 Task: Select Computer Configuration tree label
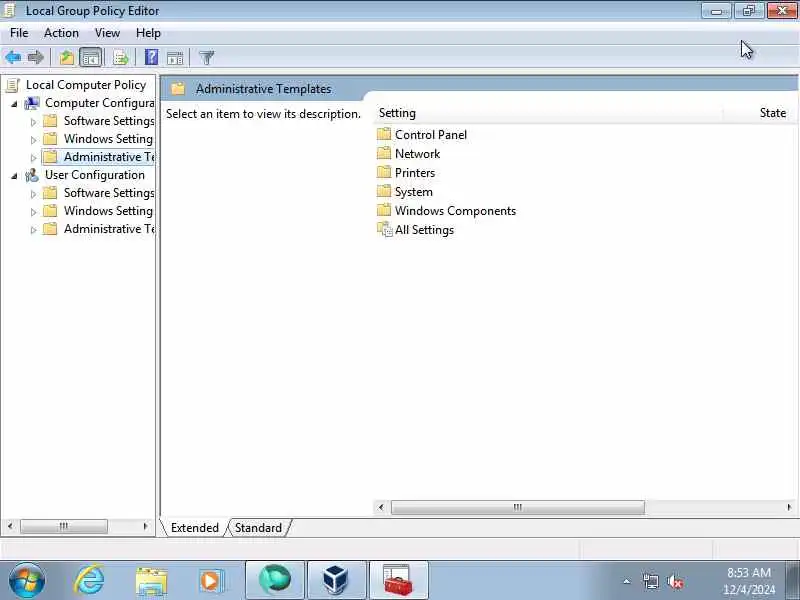[x=99, y=103]
